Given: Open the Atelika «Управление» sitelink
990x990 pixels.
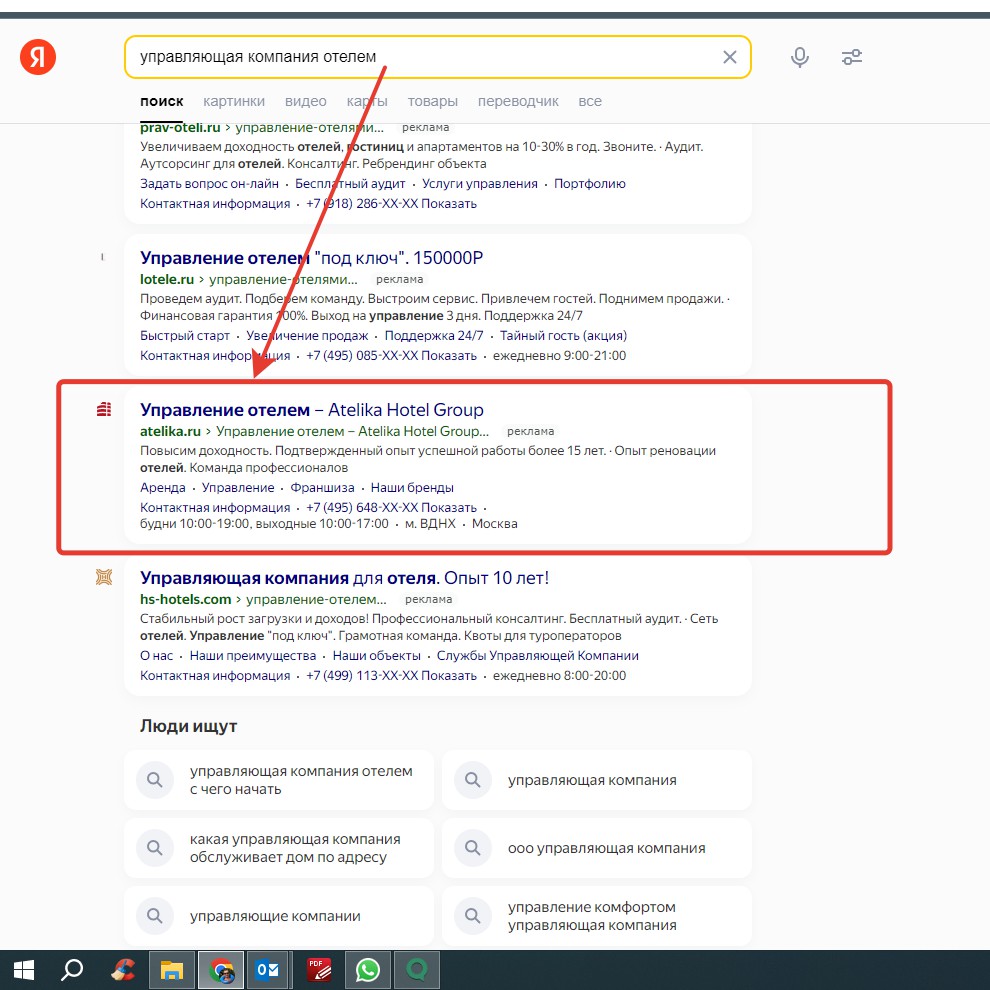Looking at the screenshot, I should [x=238, y=487].
